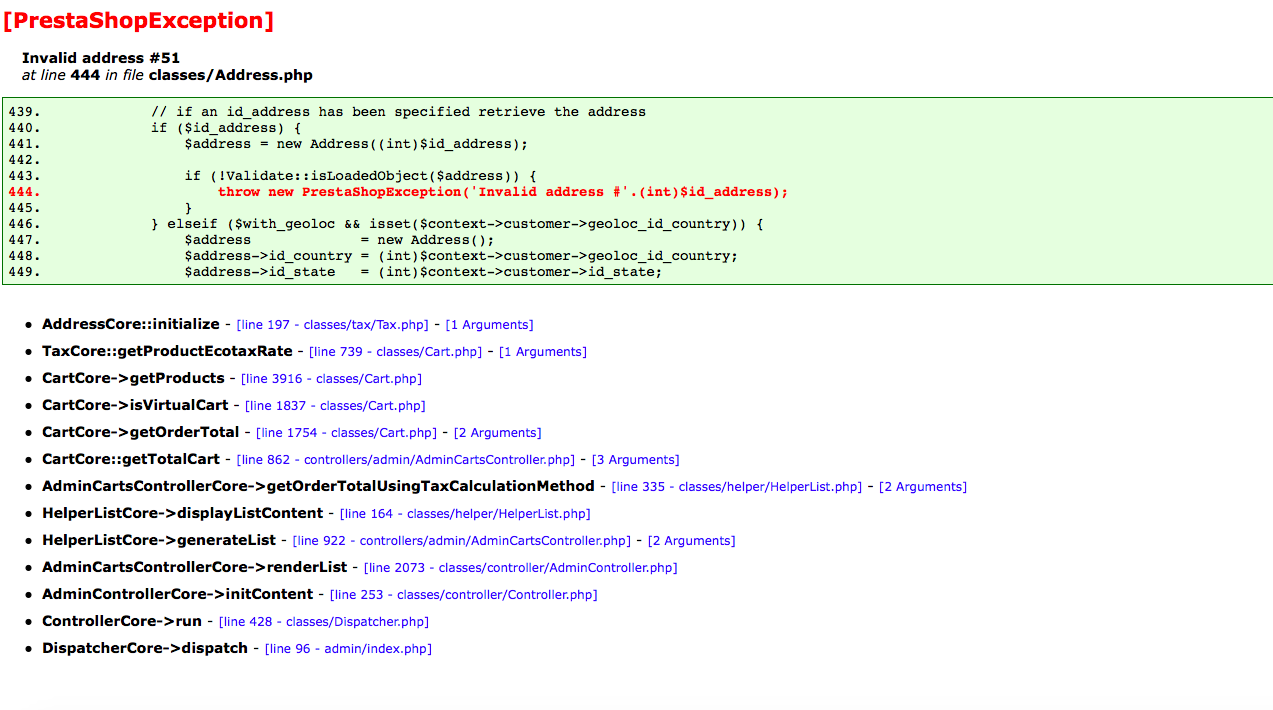
Task: Open link 'line 197 - classes/tax/Tax.php'
Action: coord(332,325)
